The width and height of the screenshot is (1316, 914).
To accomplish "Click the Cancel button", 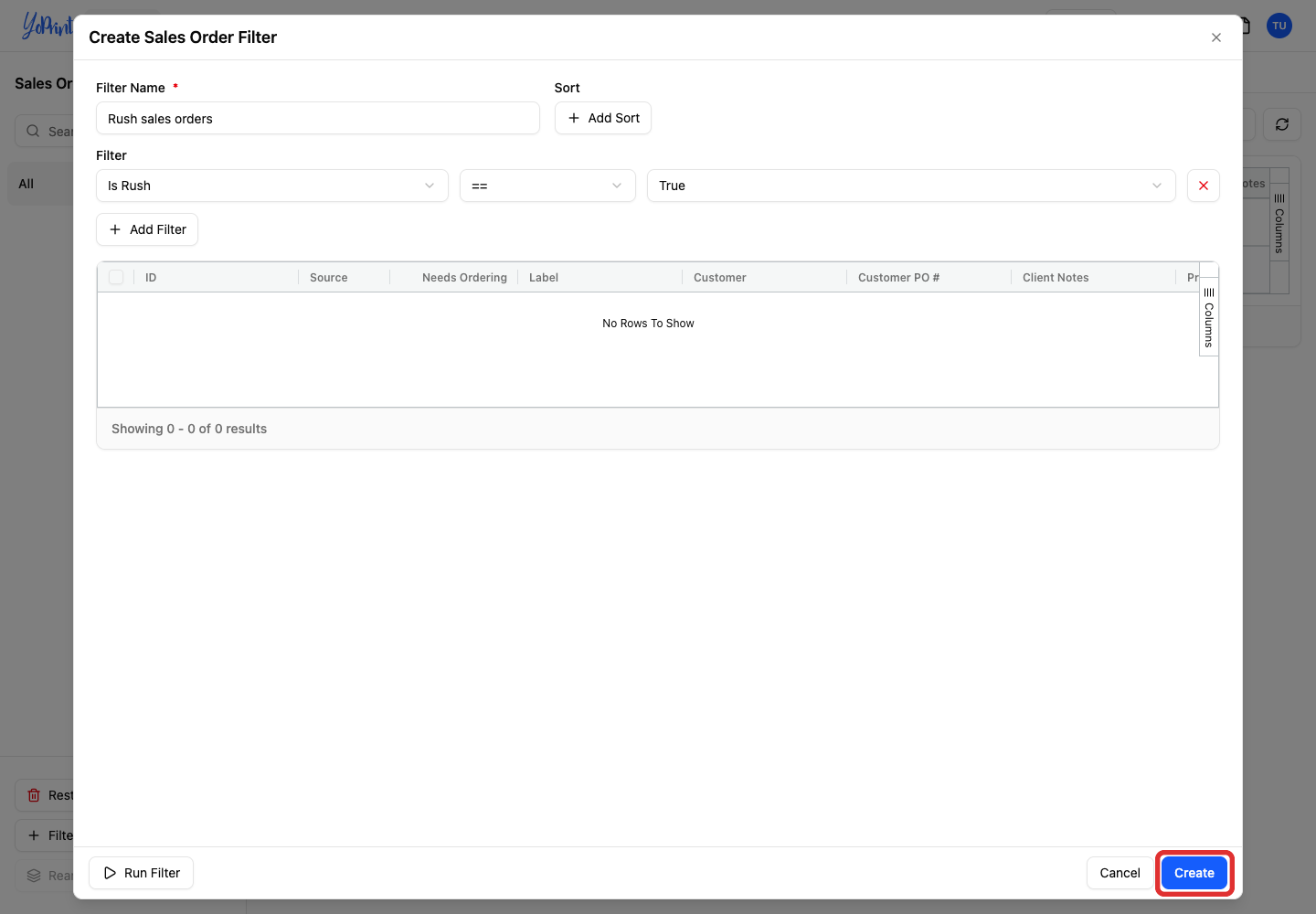I will 1120,873.
